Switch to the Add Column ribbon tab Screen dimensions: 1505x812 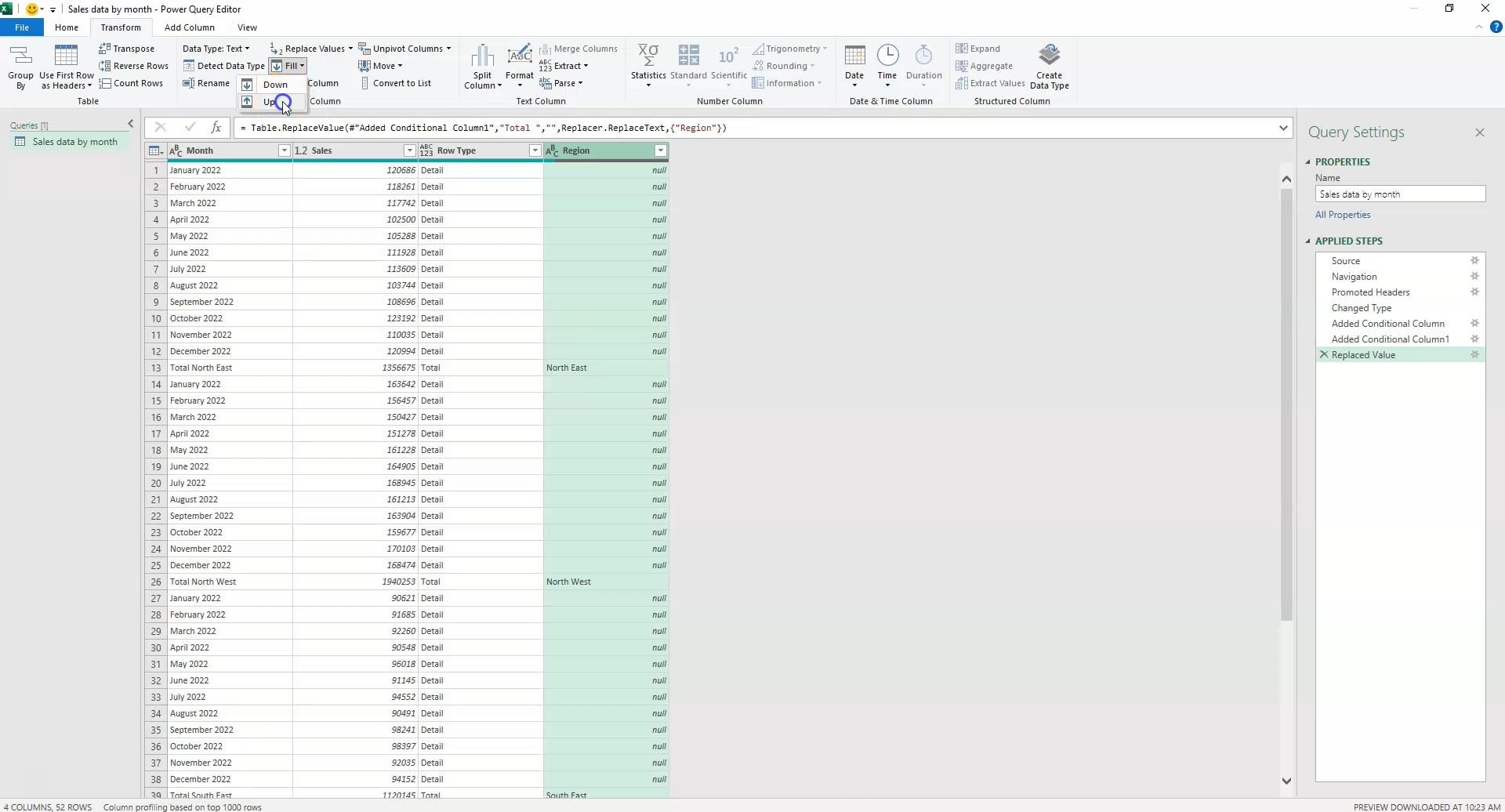click(x=189, y=27)
